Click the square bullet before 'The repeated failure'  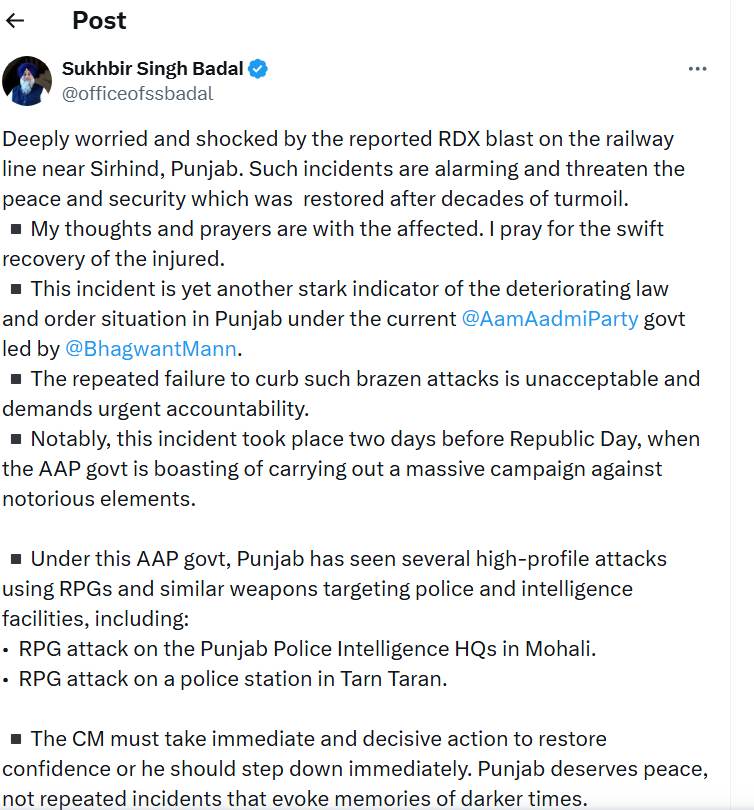coord(16,379)
